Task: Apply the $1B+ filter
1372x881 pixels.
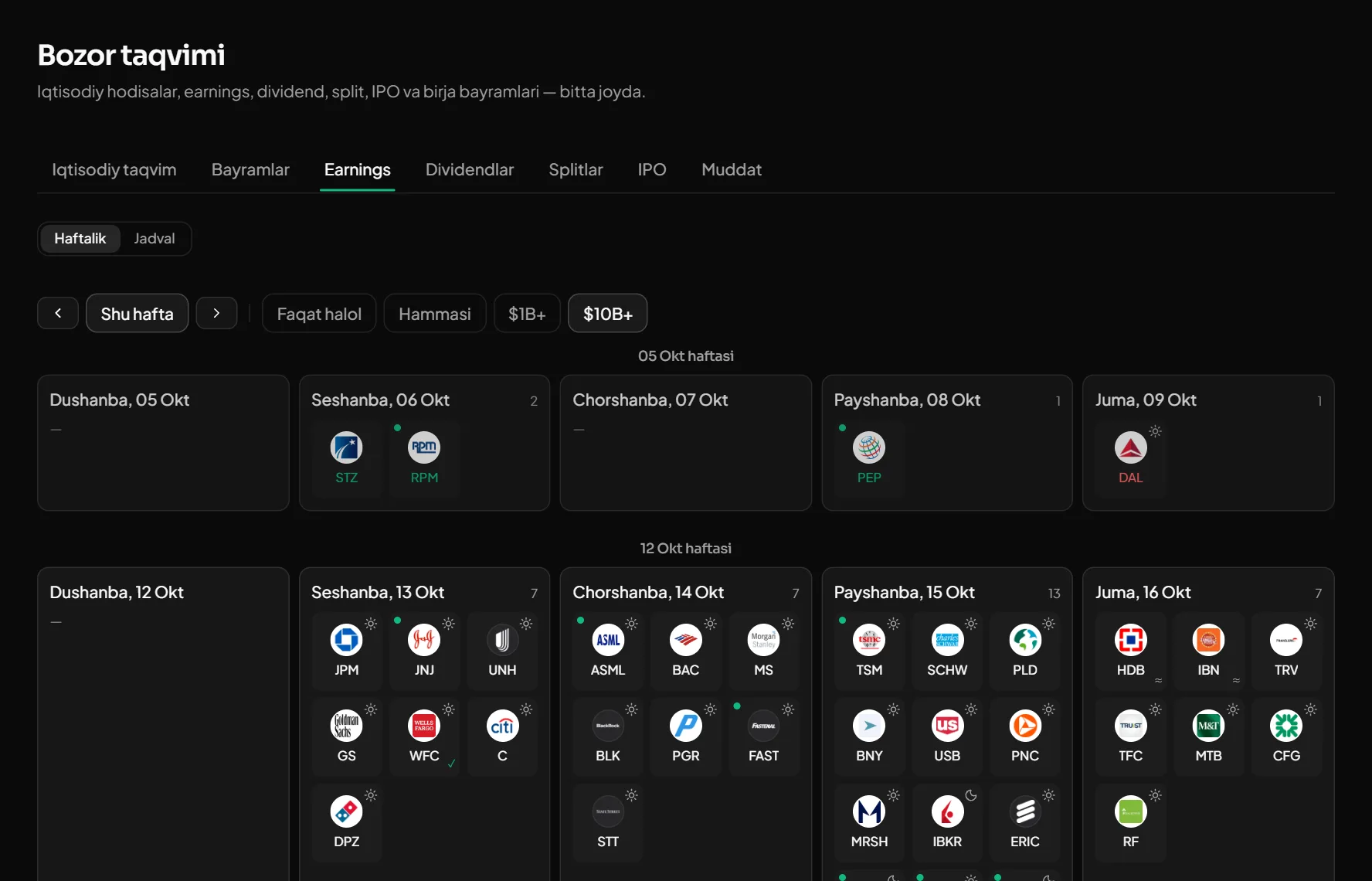Action: click(527, 314)
